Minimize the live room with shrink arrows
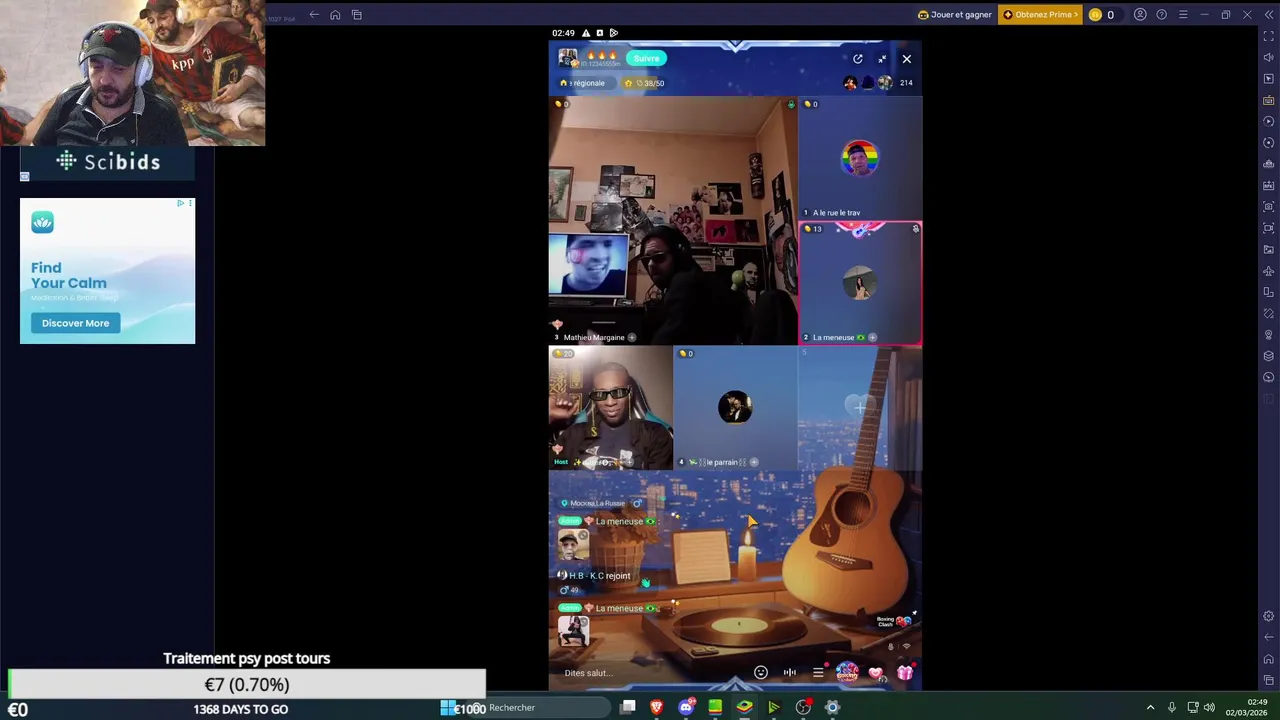 (882, 59)
